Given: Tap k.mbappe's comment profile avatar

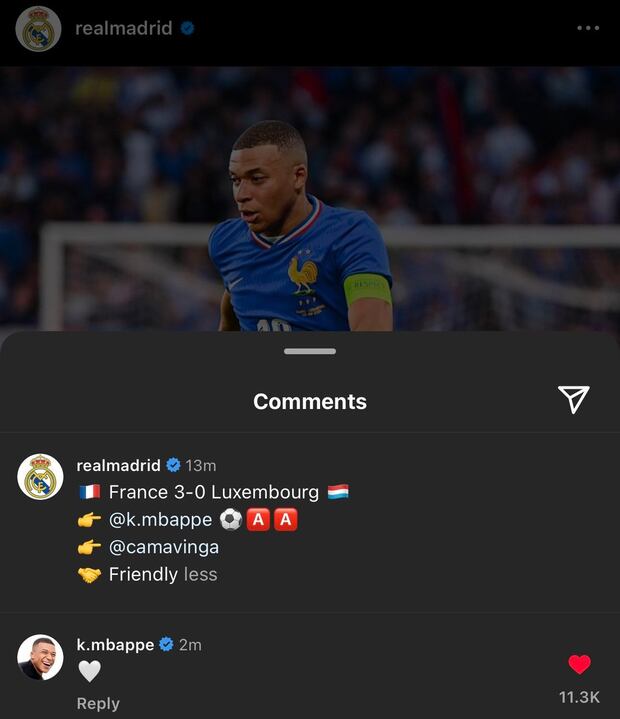Looking at the screenshot, I should [40, 657].
